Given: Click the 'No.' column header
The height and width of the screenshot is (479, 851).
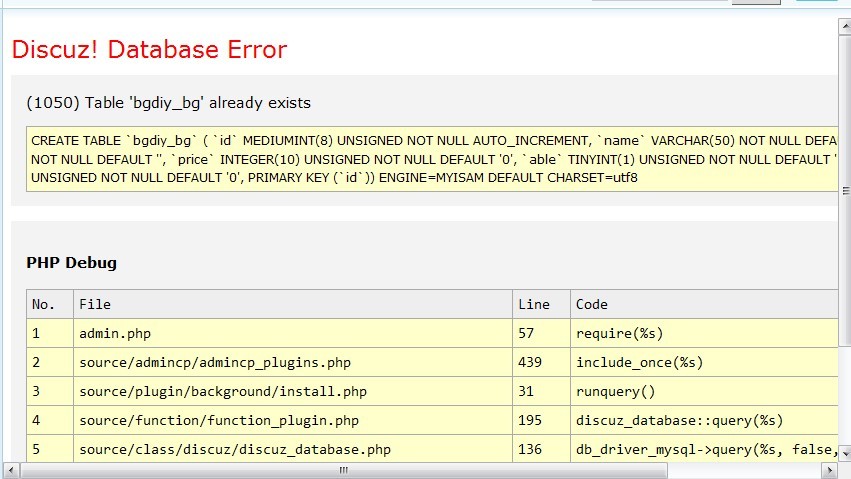Looking at the screenshot, I should tap(50, 304).
